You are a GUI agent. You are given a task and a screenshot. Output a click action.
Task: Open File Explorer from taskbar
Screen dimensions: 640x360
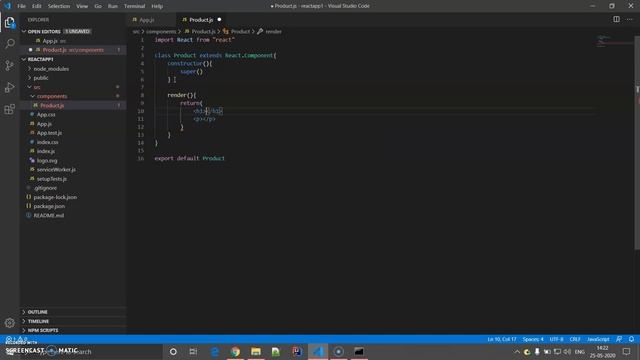(x=256, y=351)
